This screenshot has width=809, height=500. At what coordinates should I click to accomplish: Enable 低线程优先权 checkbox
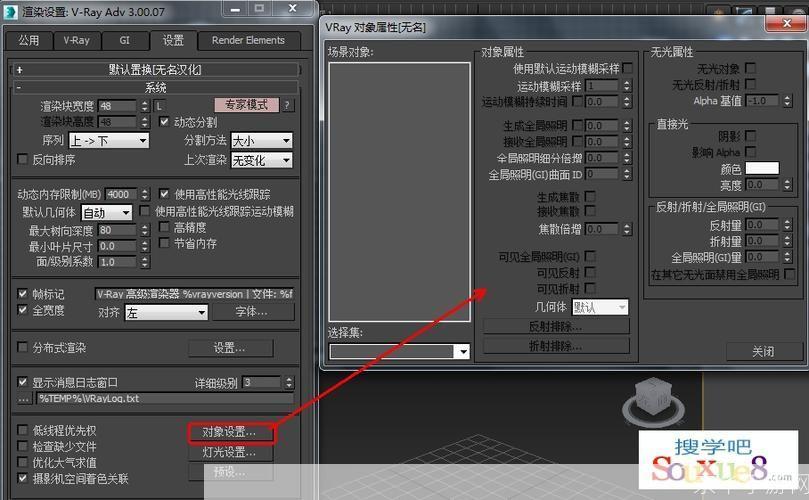[x=22, y=430]
